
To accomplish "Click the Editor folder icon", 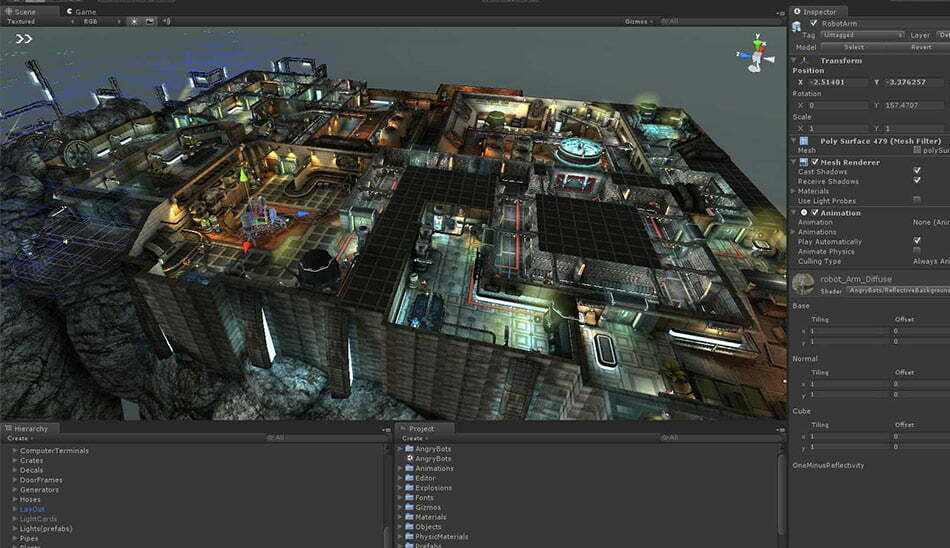I will (410, 478).
